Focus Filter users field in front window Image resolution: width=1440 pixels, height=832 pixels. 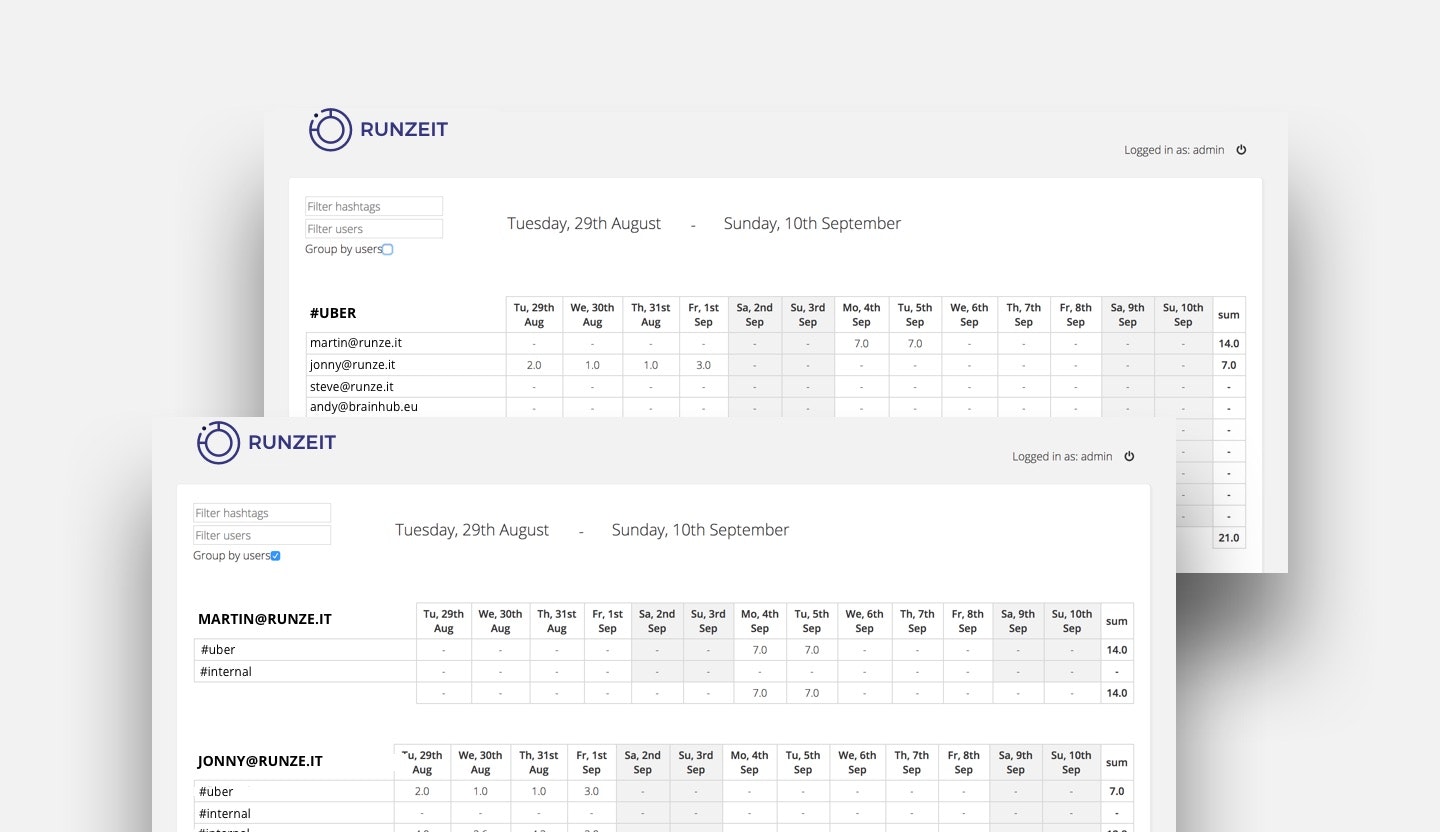pyautogui.click(x=262, y=535)
